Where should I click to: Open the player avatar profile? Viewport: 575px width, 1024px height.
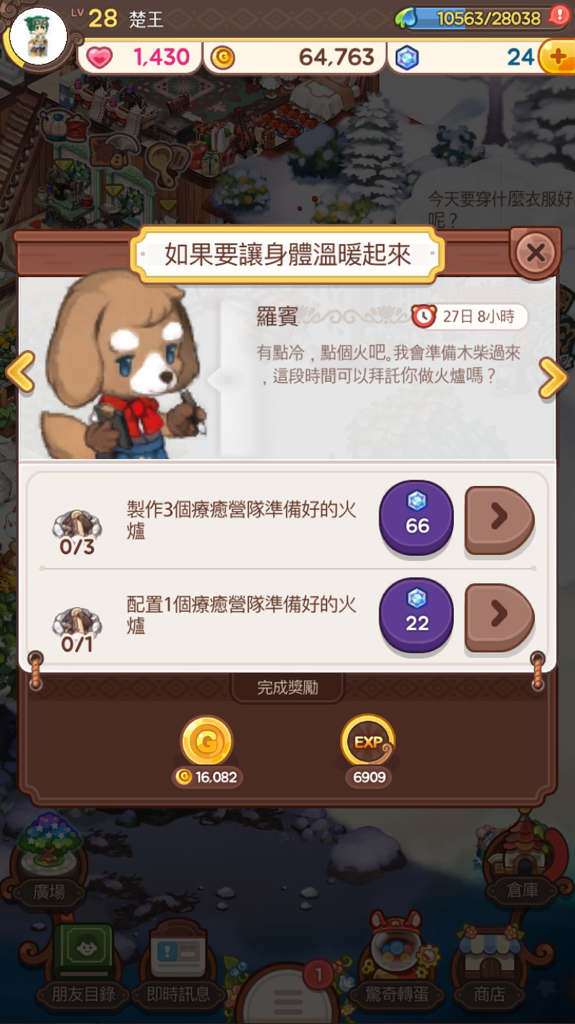click(38, 35)
